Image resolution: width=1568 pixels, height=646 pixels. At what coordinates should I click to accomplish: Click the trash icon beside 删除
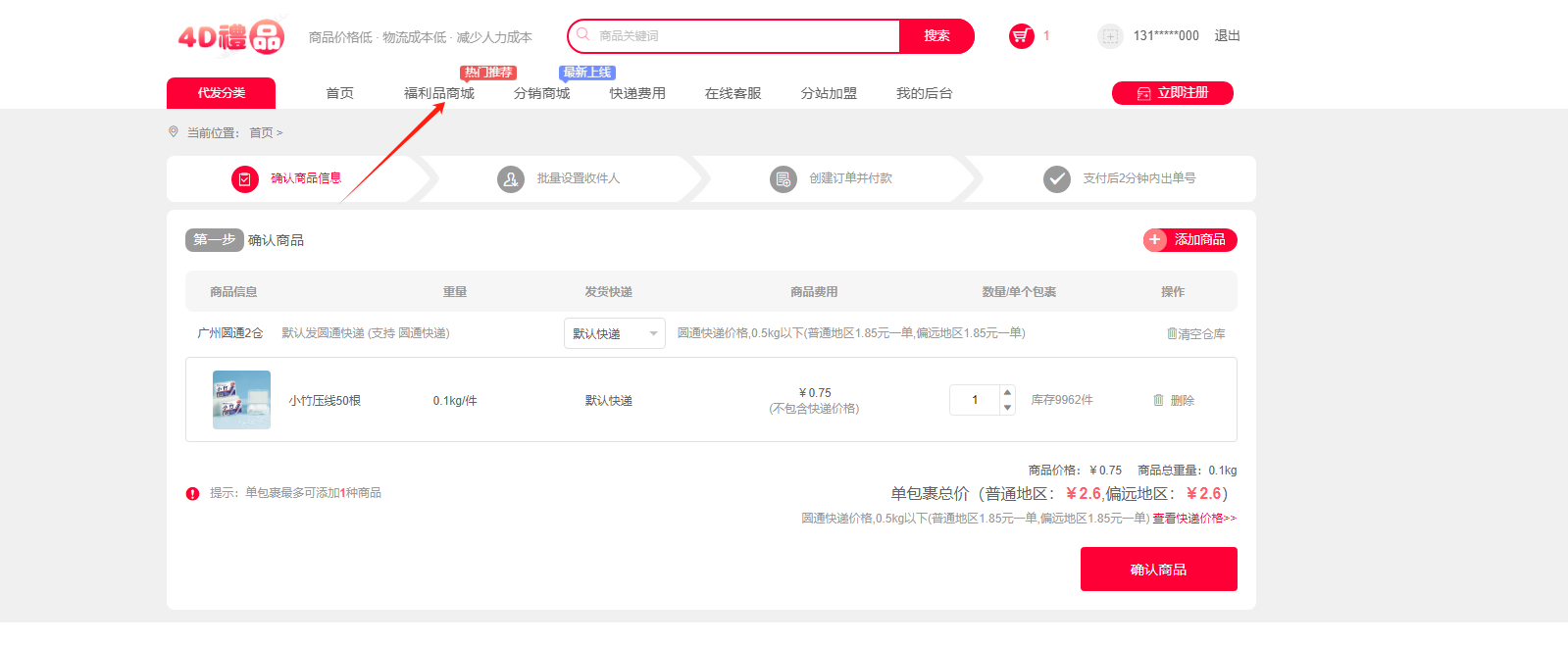click(x=1158, y=400)
